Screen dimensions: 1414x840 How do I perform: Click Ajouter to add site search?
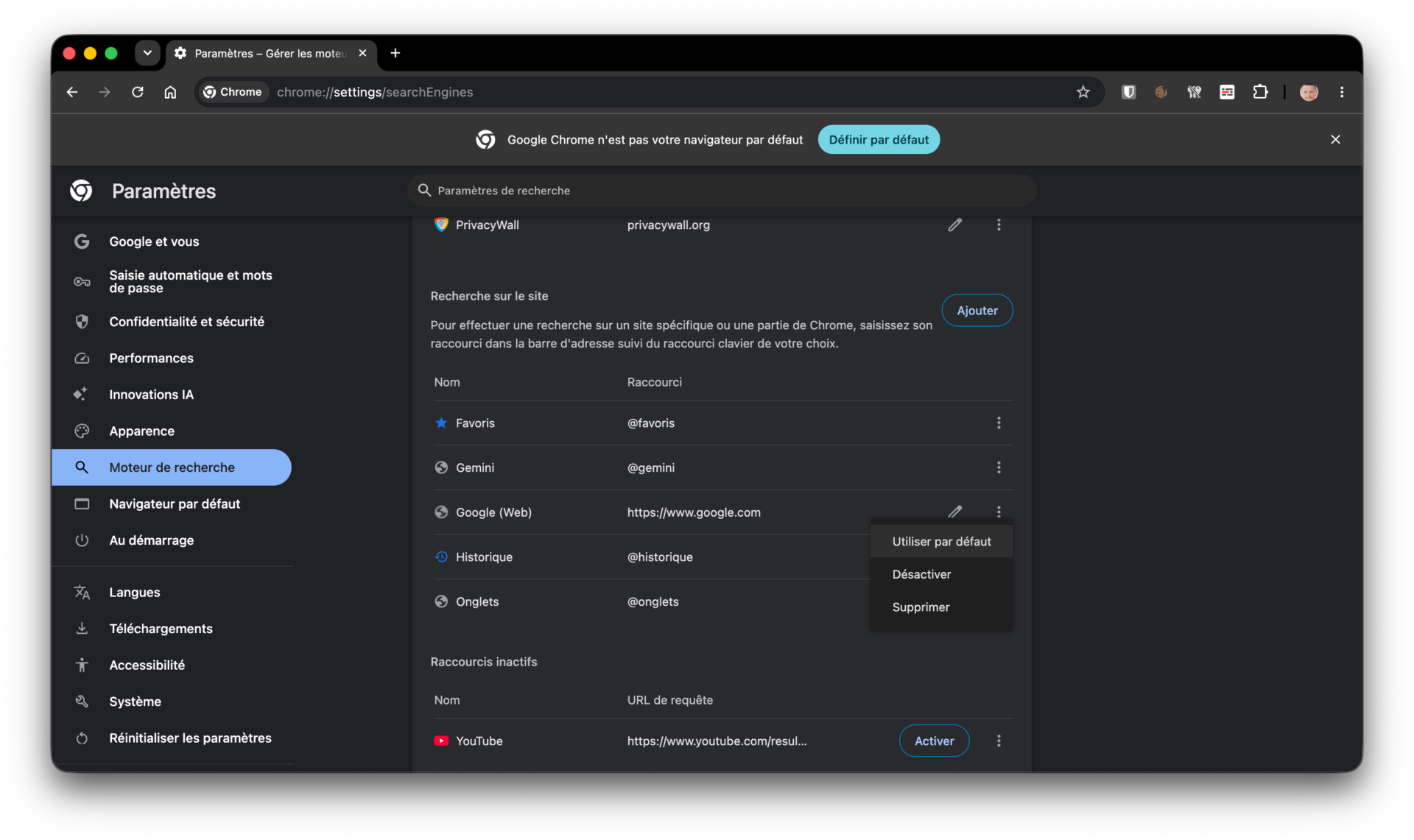coord(977,311)
